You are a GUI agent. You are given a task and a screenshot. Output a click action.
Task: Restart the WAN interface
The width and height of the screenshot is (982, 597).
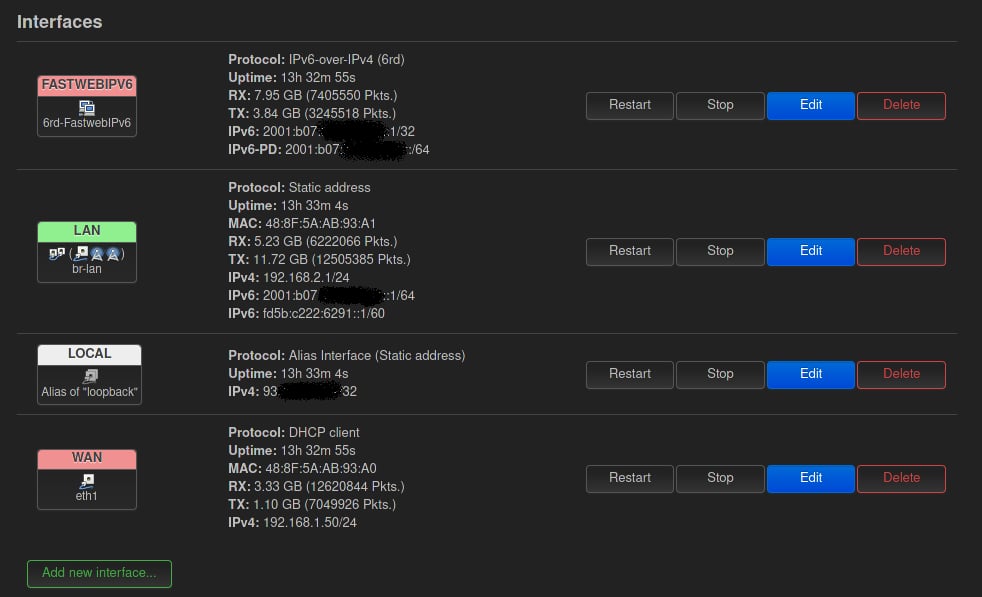pyautogui.click(x=629, y=478)
